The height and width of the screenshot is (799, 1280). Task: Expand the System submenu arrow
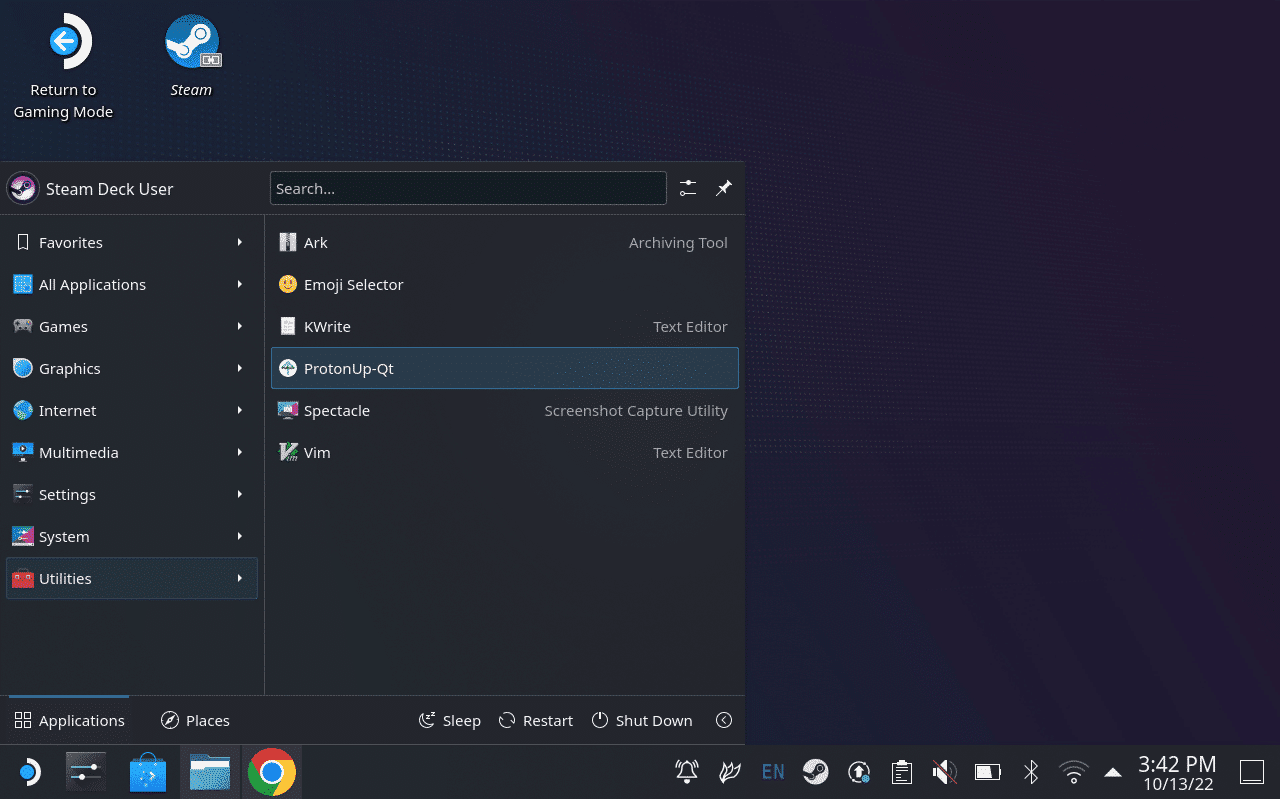pos(240,537)
